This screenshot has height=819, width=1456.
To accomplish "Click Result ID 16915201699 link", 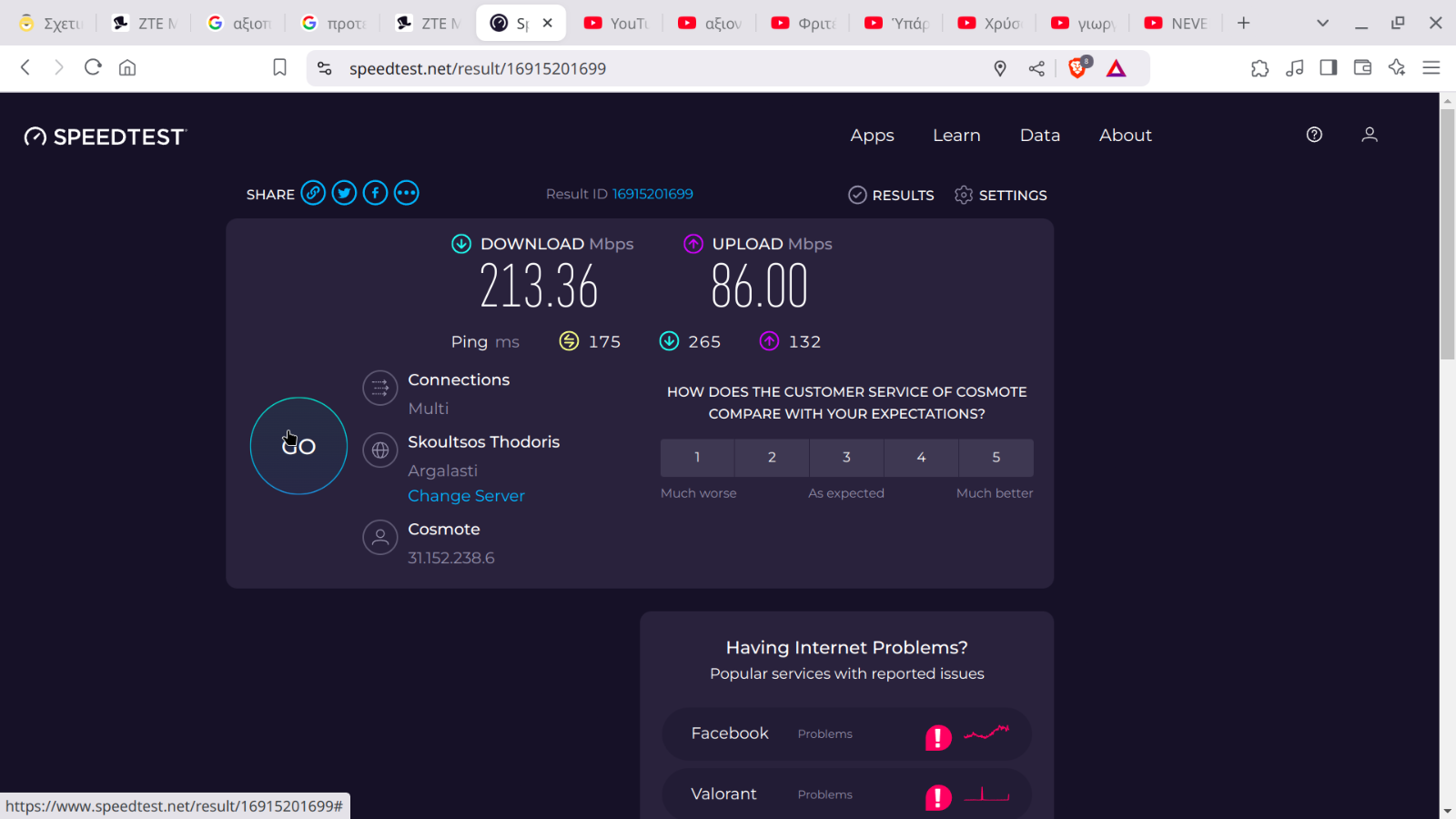I will (652, 194).
